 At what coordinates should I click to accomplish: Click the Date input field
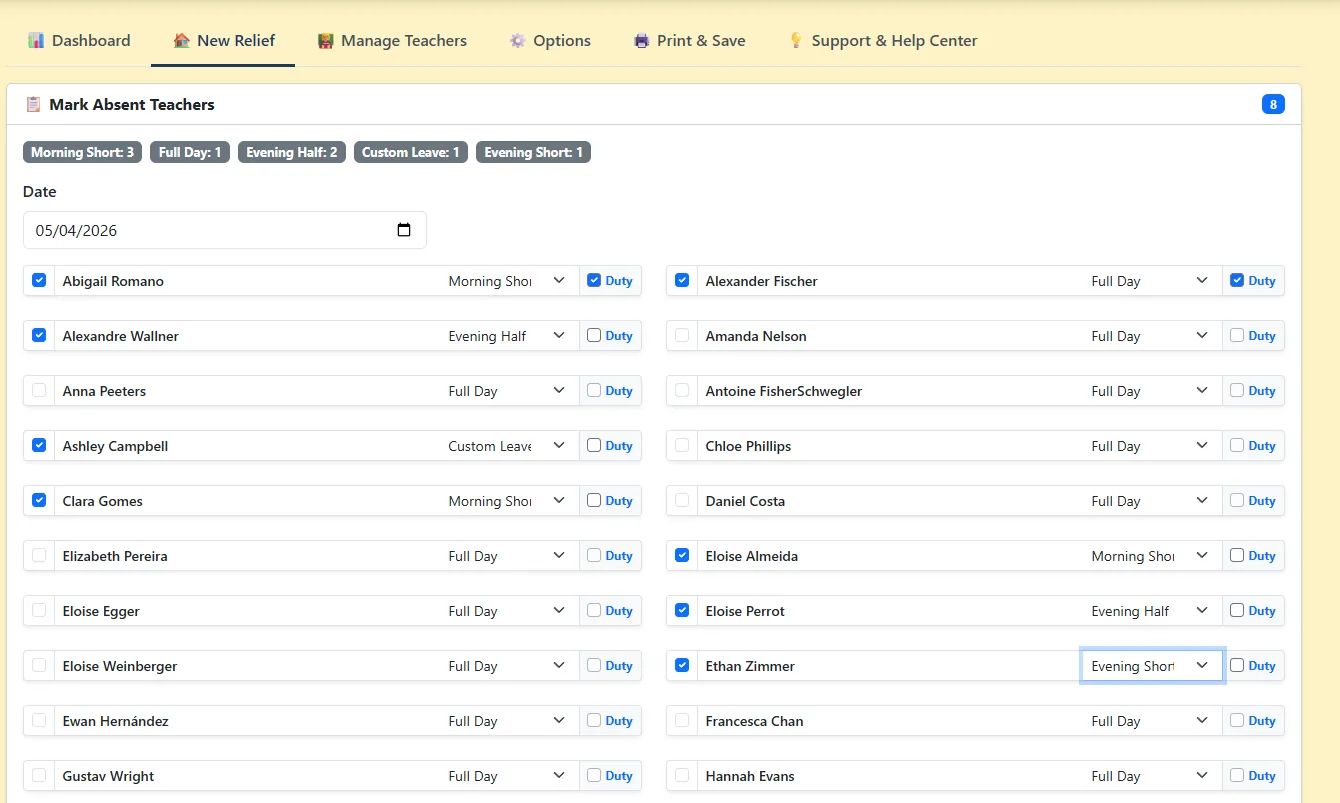click(225, 230)
